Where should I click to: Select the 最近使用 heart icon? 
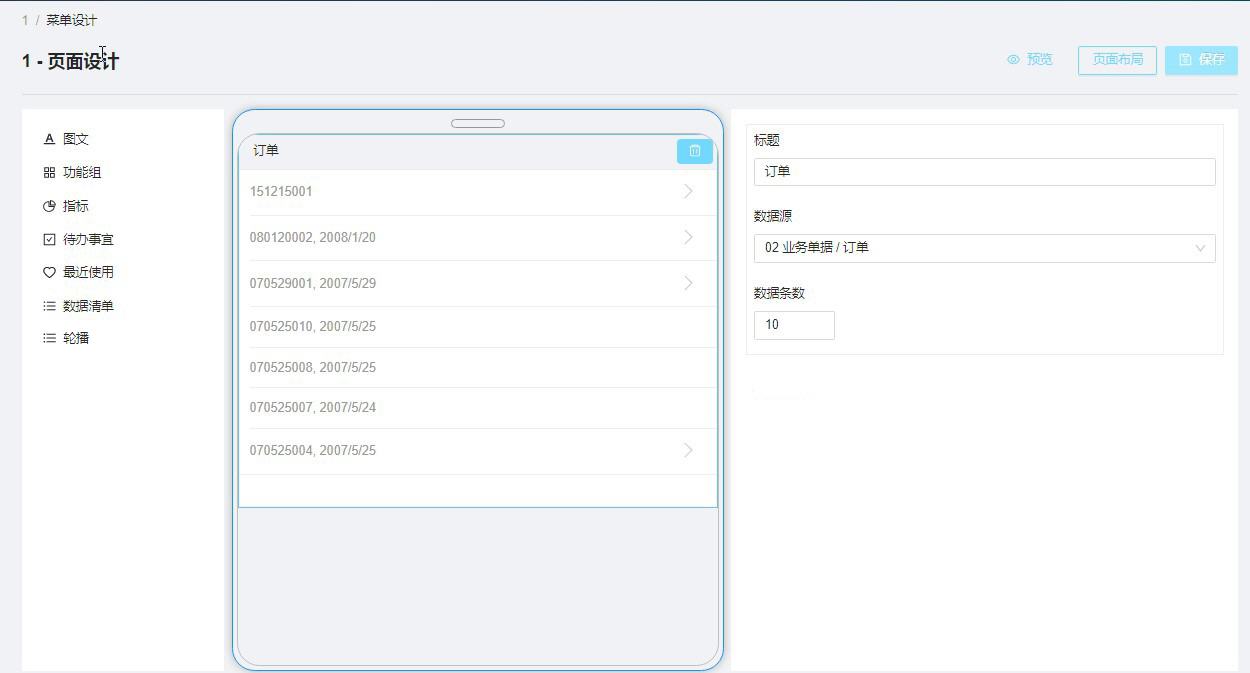(x=49, y=272)
